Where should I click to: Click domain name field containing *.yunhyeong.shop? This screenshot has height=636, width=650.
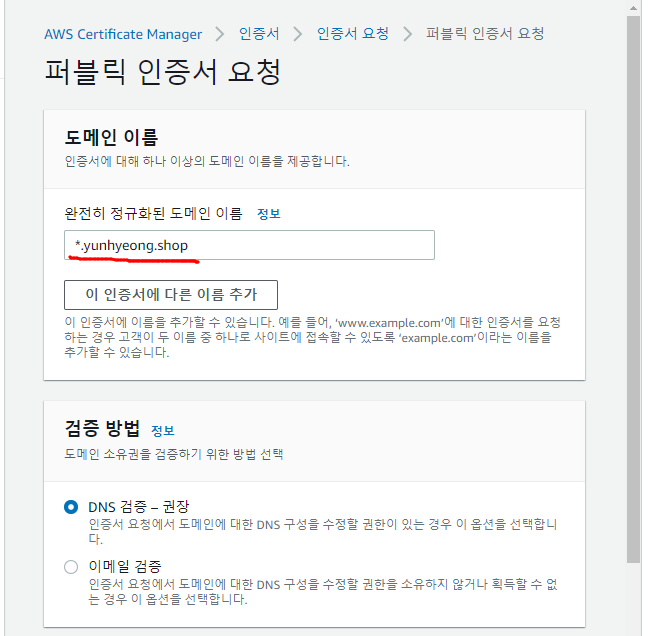[249, 245]
